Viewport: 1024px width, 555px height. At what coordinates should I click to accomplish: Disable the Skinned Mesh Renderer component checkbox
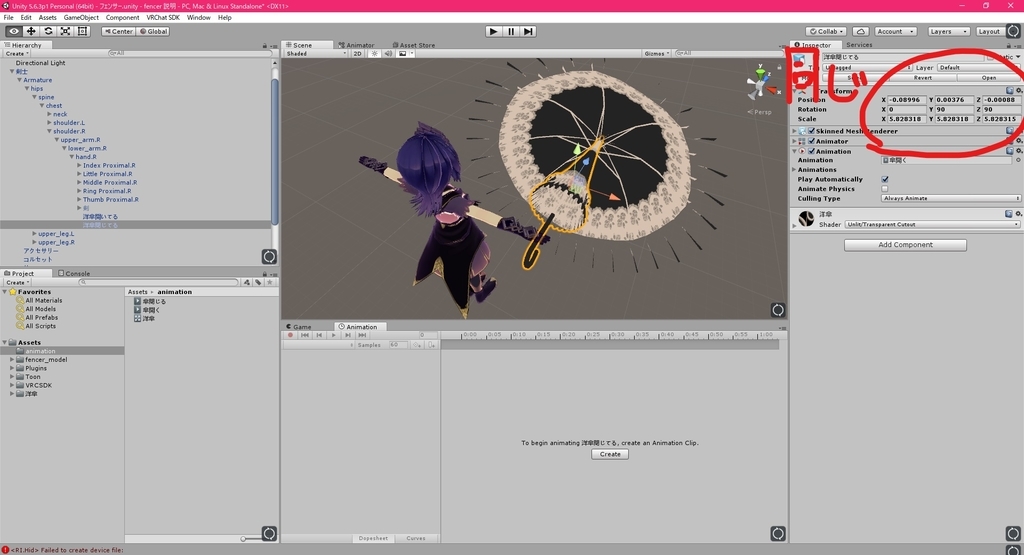(812, 131)
